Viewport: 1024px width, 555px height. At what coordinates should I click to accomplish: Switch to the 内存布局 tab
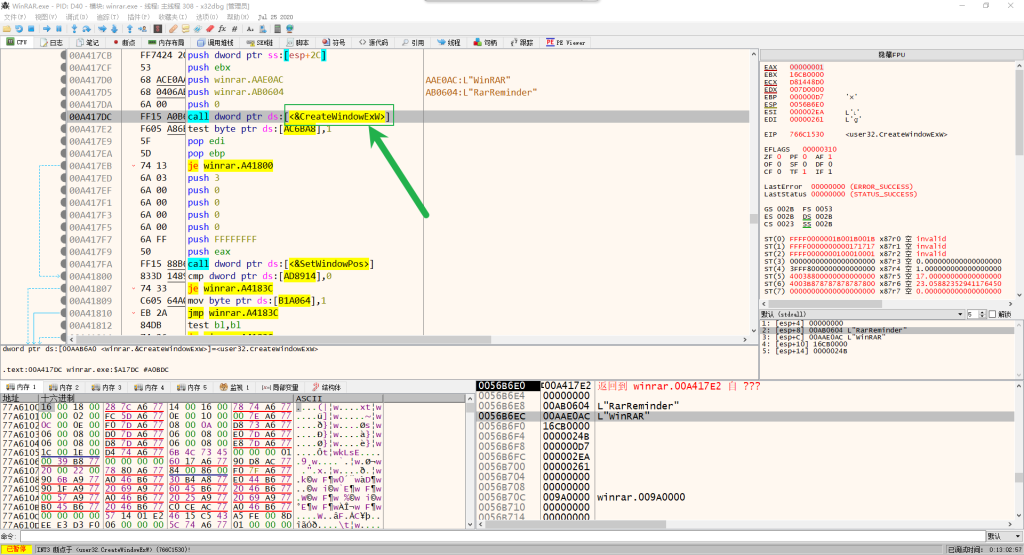[x=166, y=43]
